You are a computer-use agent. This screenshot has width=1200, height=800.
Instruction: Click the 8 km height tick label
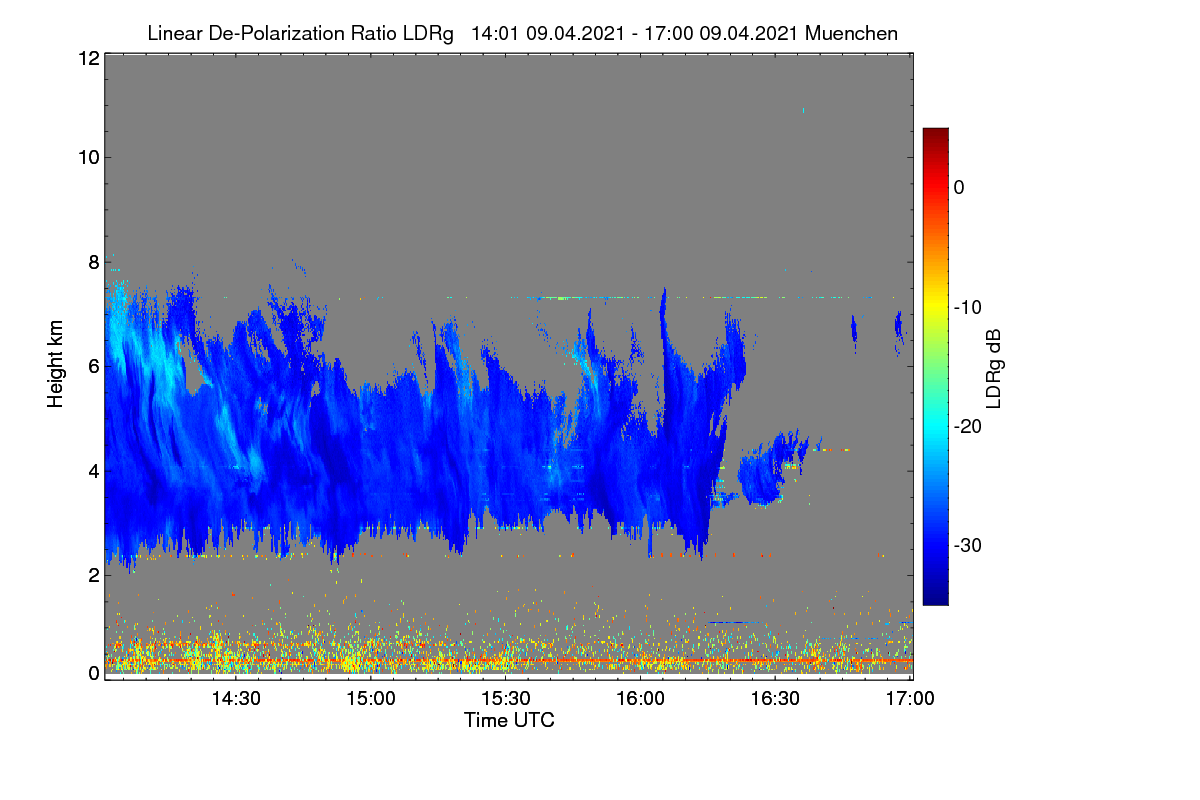tap(92, 262)
